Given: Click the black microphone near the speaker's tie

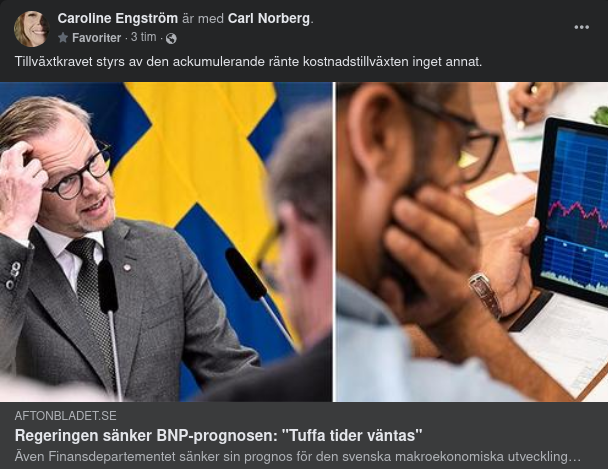Looking at the screenshot, I should (x=108, y=286).
